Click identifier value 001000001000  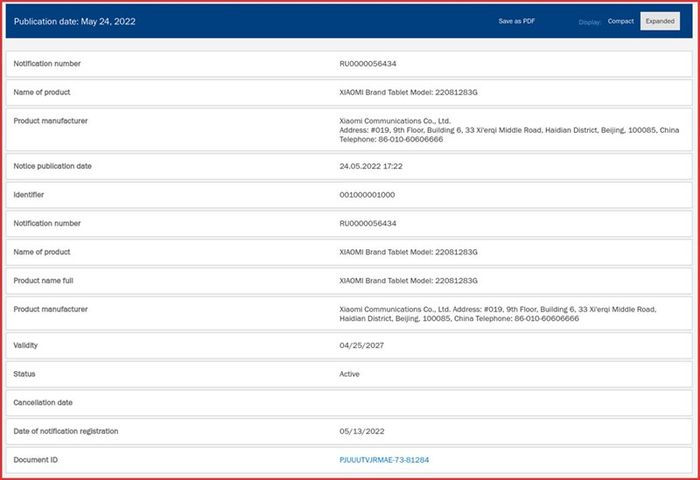coord(367,195)
